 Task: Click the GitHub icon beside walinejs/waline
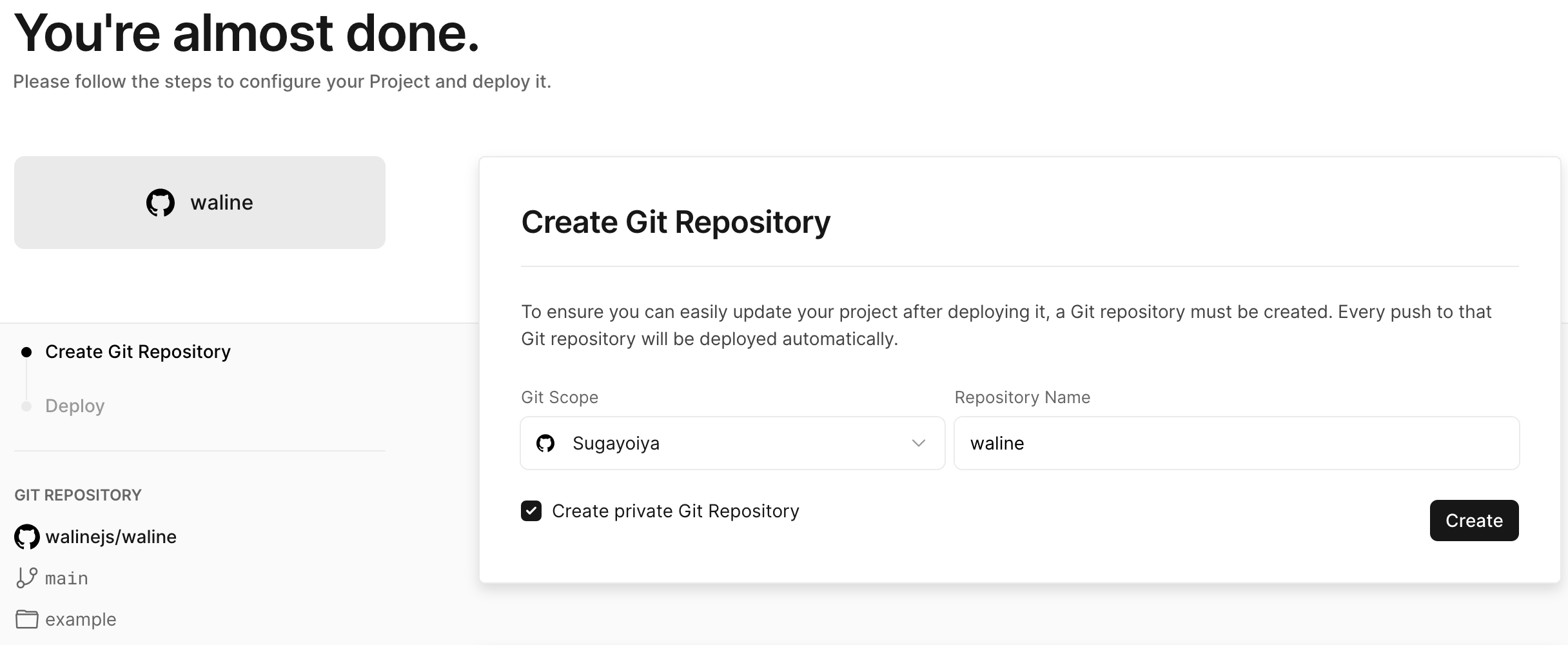pos(27,537)
